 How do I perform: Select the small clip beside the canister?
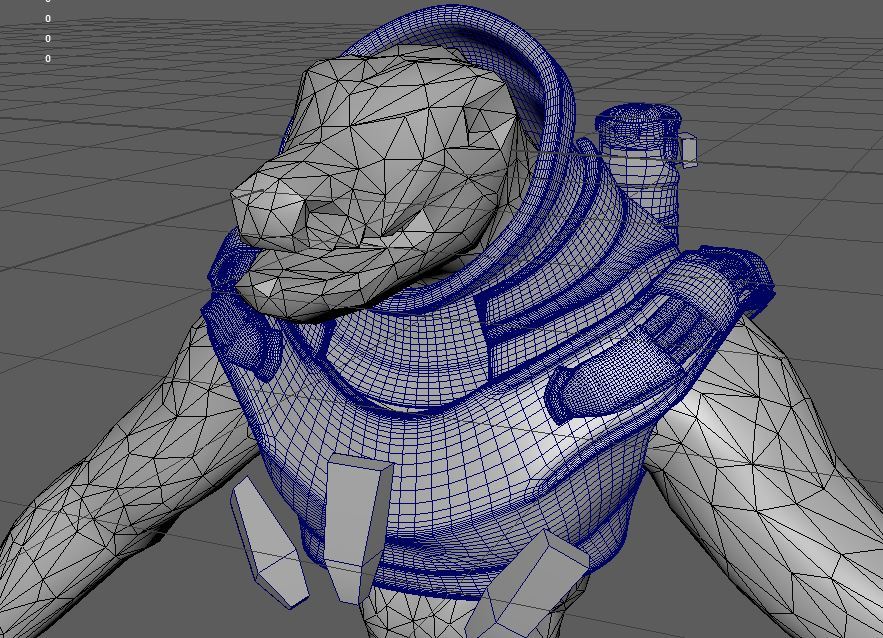click(687, 149)
